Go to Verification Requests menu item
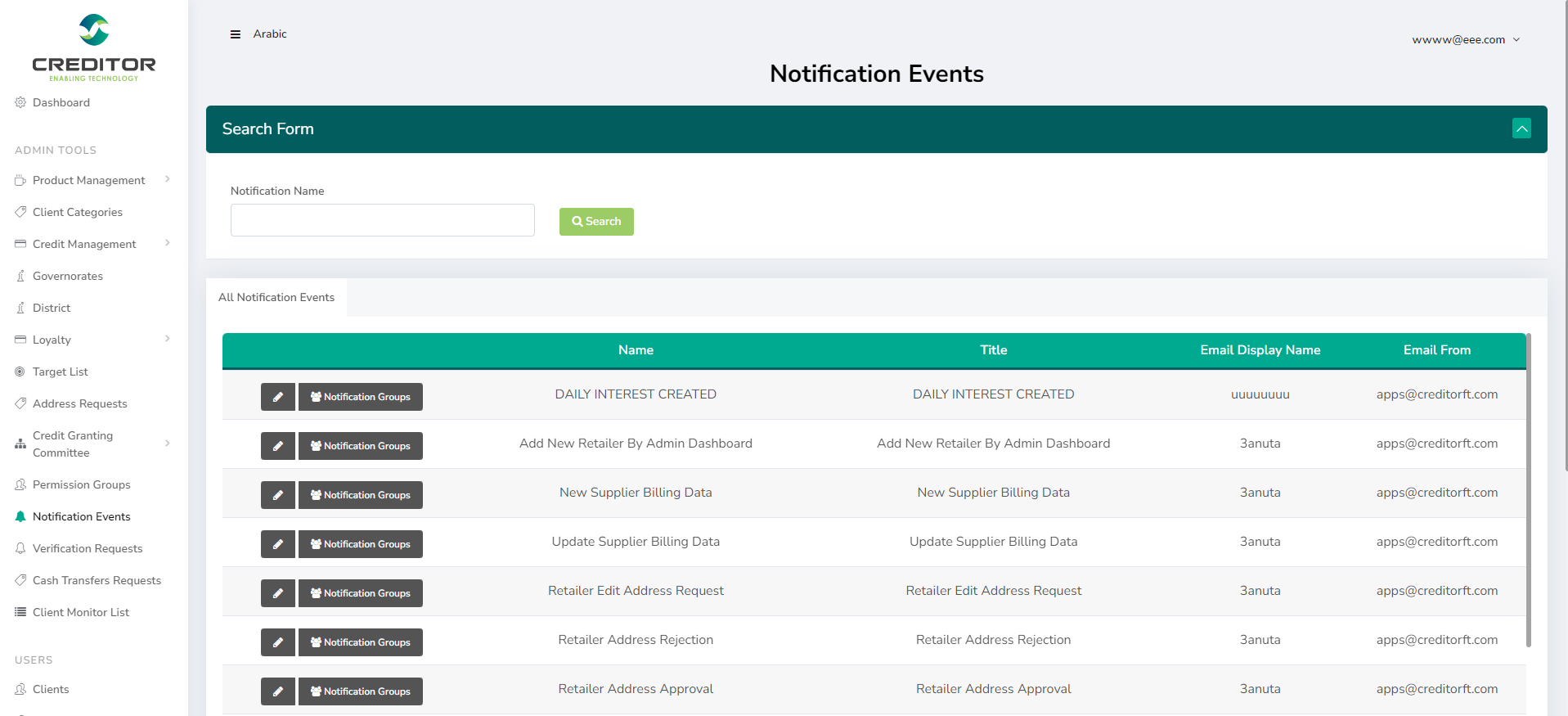 [88, 548]
